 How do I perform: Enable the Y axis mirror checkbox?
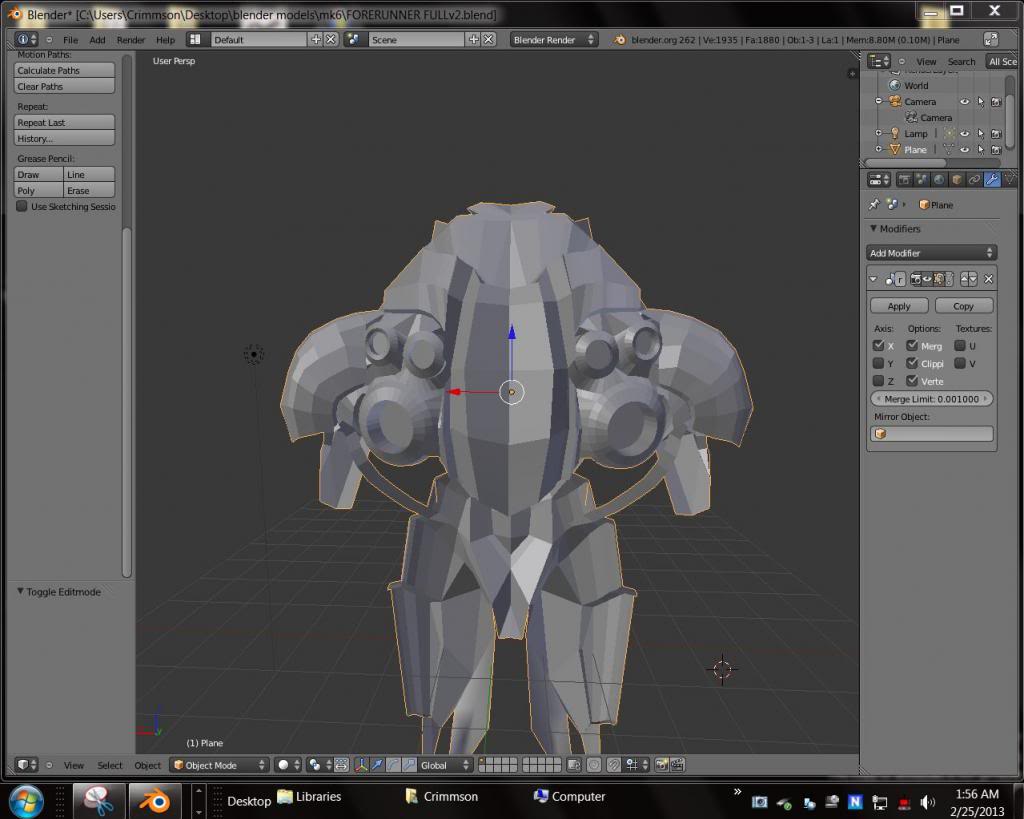[878, 364]
